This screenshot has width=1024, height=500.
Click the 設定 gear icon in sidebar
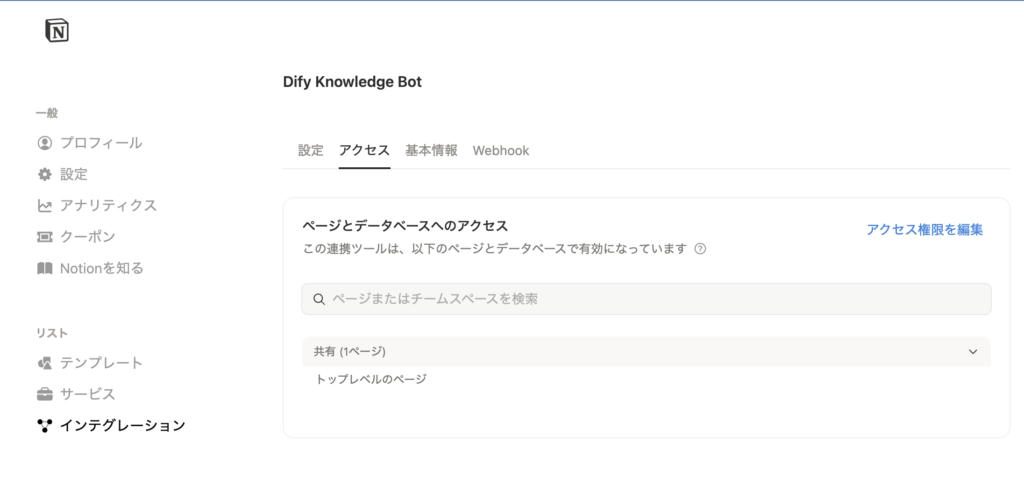point(44,174)
